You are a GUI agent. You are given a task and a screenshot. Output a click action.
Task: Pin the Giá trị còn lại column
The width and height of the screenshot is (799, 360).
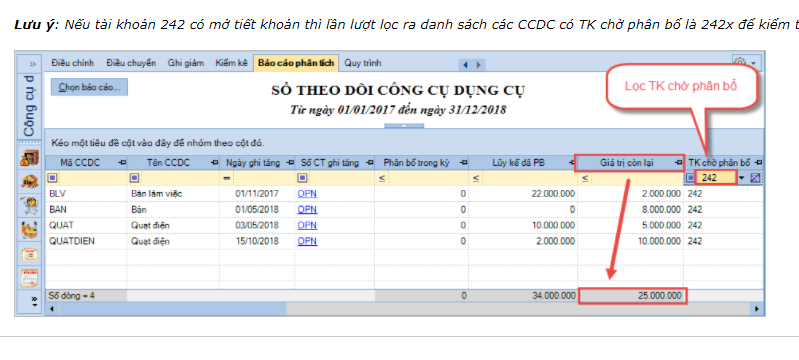[x=678, y=163]
